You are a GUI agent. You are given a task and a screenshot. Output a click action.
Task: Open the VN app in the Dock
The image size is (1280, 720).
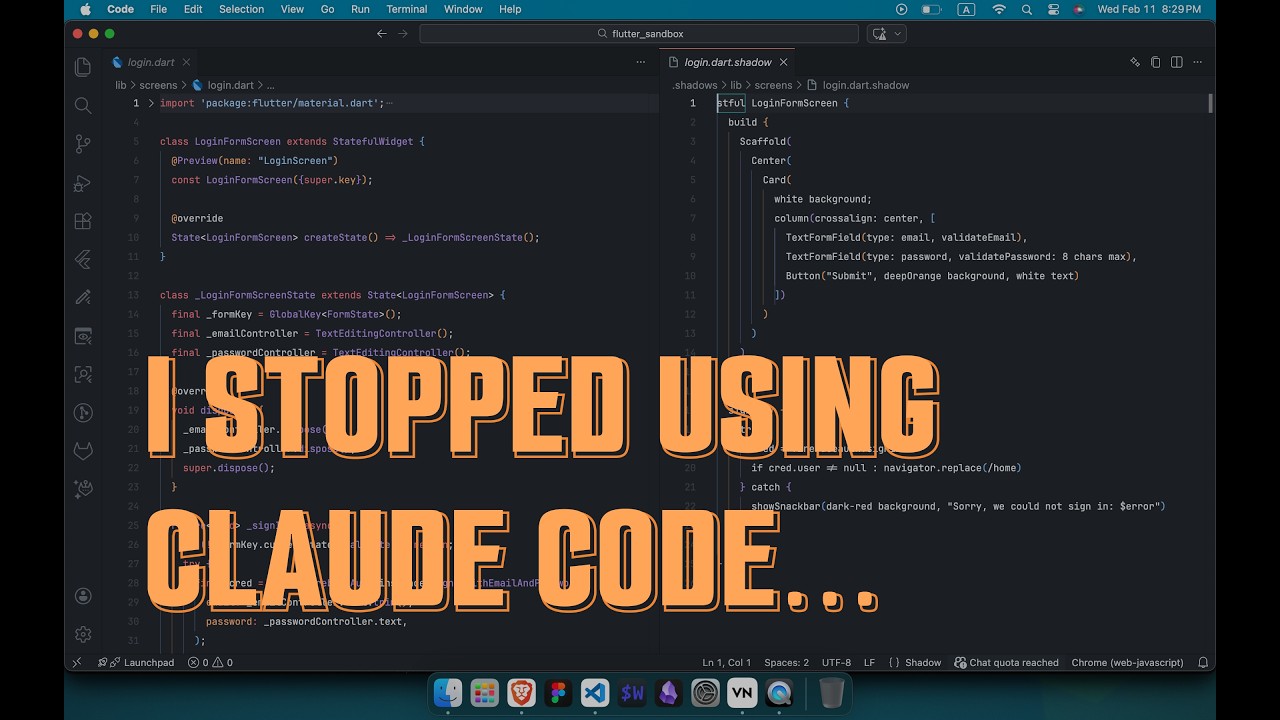(742, 693)
